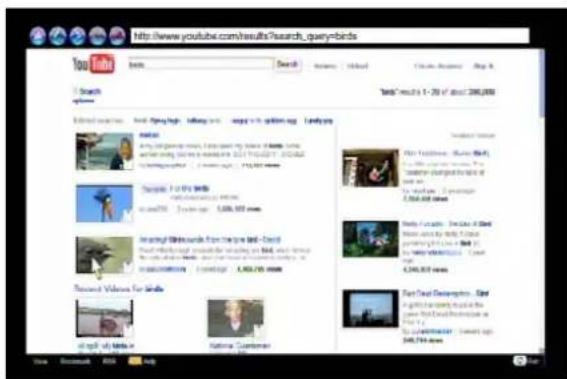
Task: Open the Browse link in YouTube header
Action: (x=325, y=66)
